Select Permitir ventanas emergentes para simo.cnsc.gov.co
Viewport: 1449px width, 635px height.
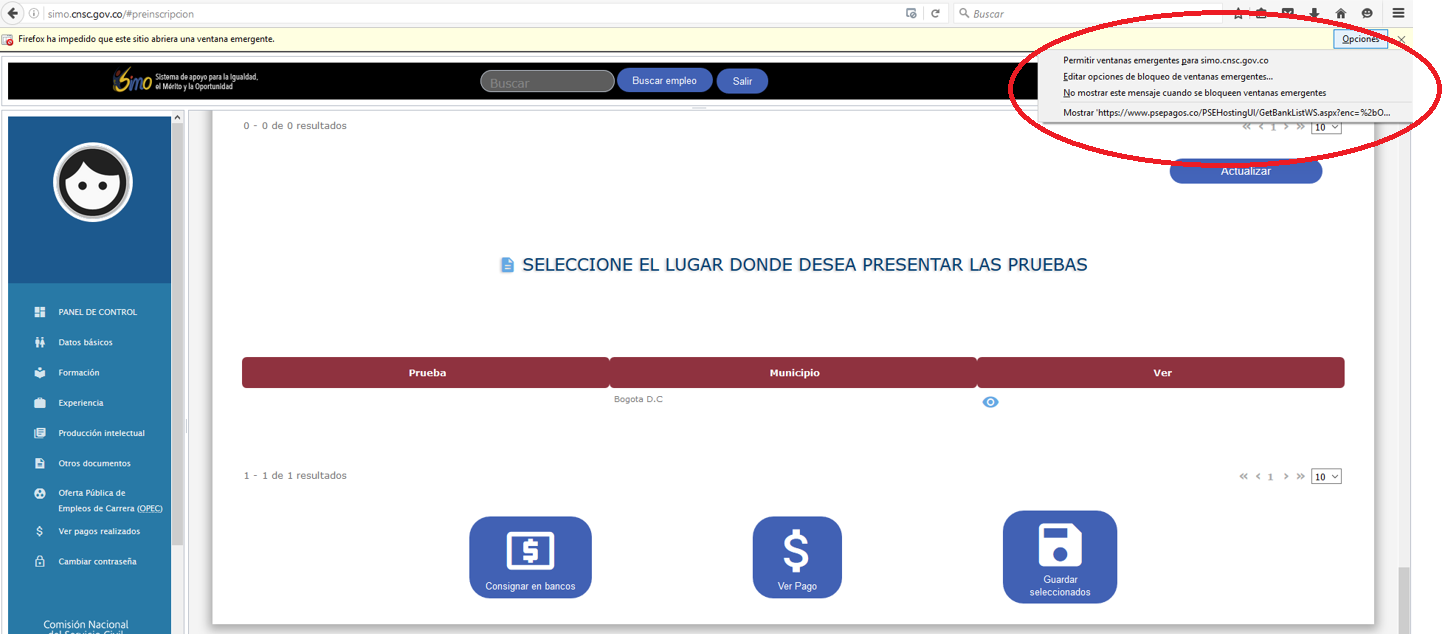point(1165,61)
